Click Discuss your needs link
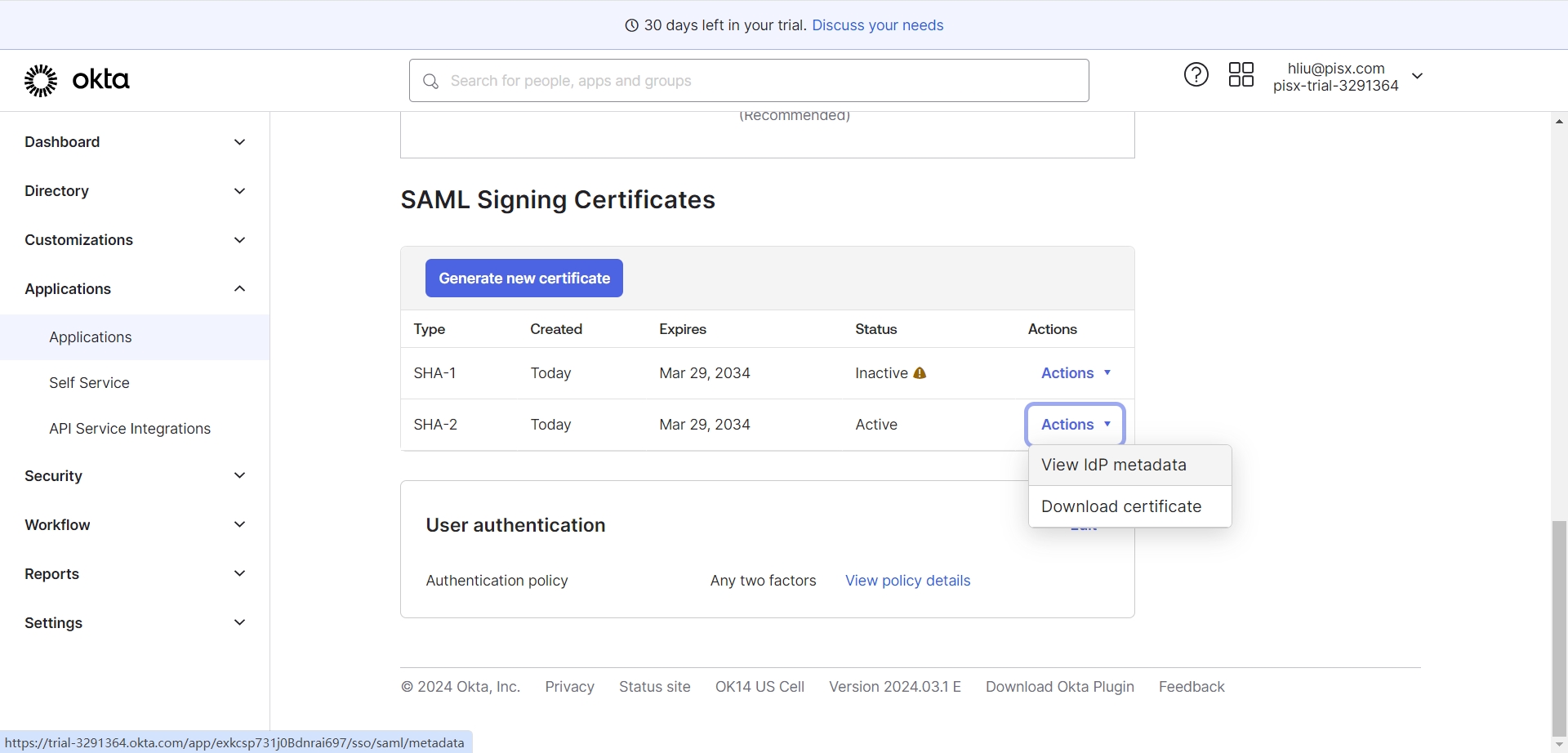1568x753 pixels. pos(877,25)
